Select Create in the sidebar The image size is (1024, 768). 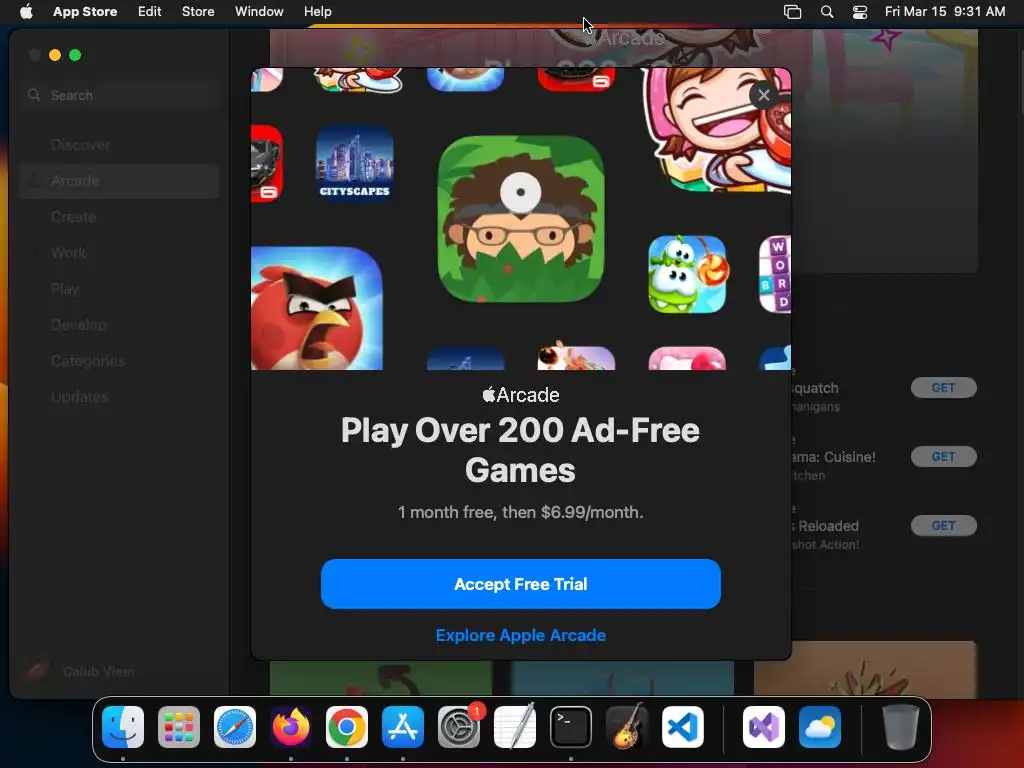120,217
